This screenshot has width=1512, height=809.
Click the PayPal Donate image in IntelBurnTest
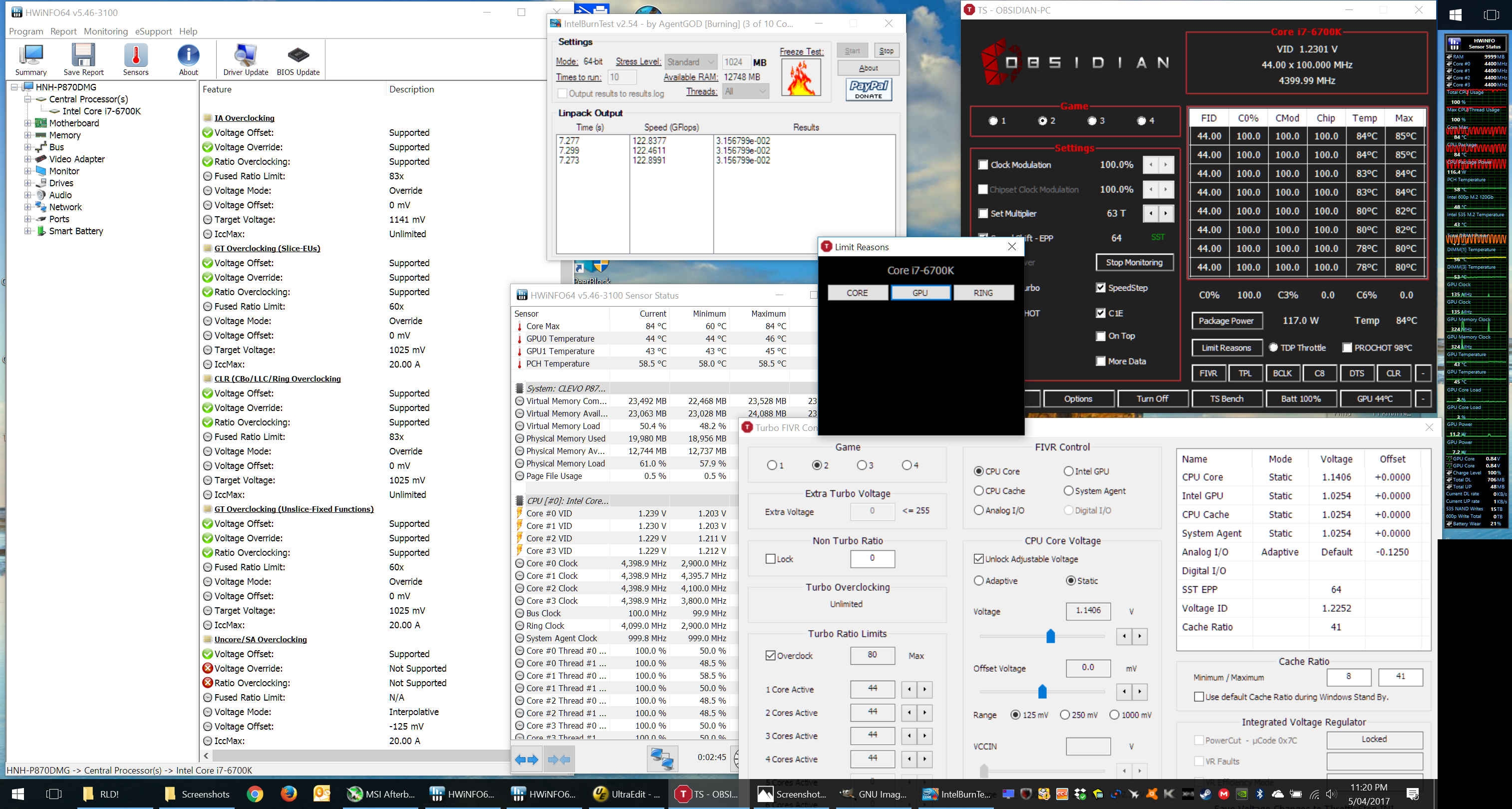click(x=869, y=90)
